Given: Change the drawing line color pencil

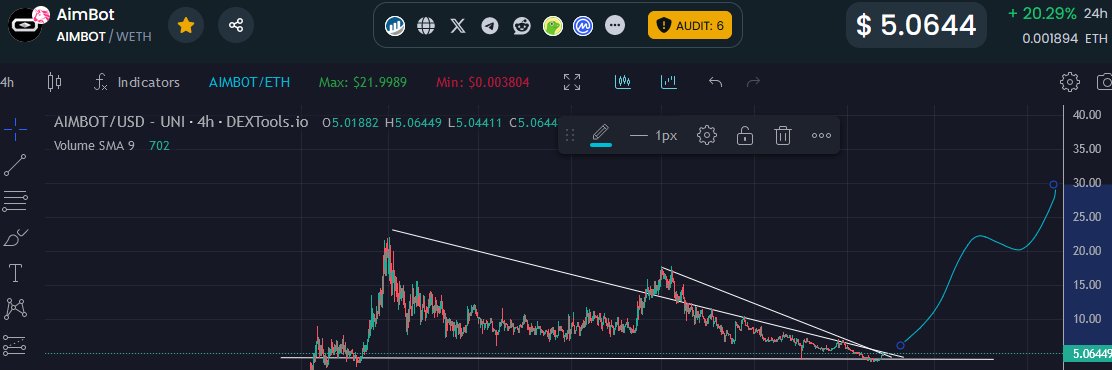Looking at the screenshot, I should pyautogui.click(x=601, y=135).
